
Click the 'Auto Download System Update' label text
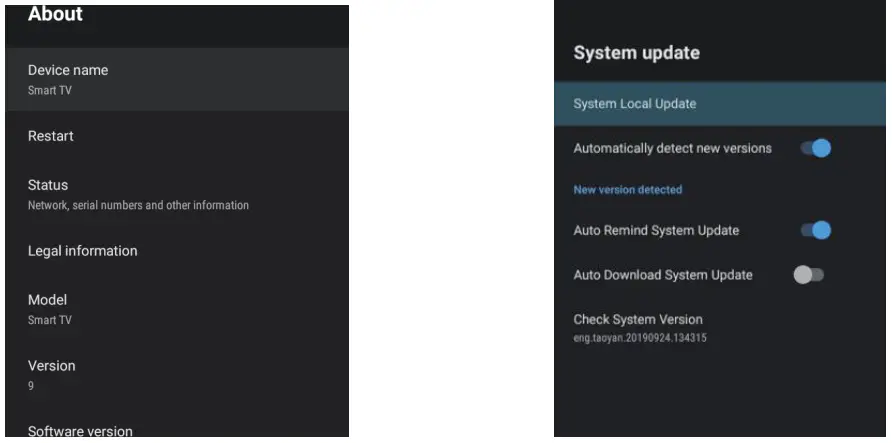(663, 274)
